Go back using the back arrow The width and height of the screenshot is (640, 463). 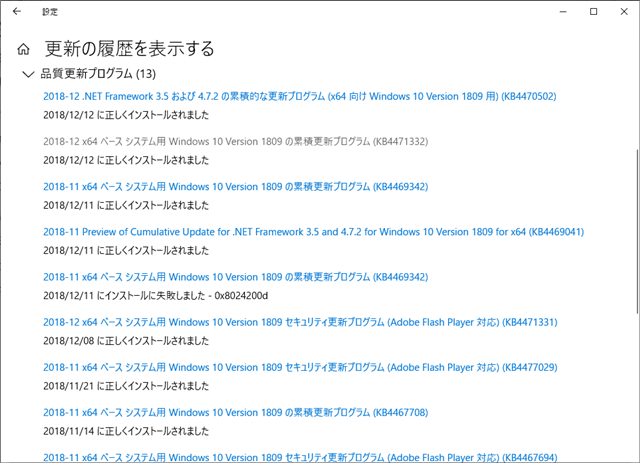tap(17, 11)
